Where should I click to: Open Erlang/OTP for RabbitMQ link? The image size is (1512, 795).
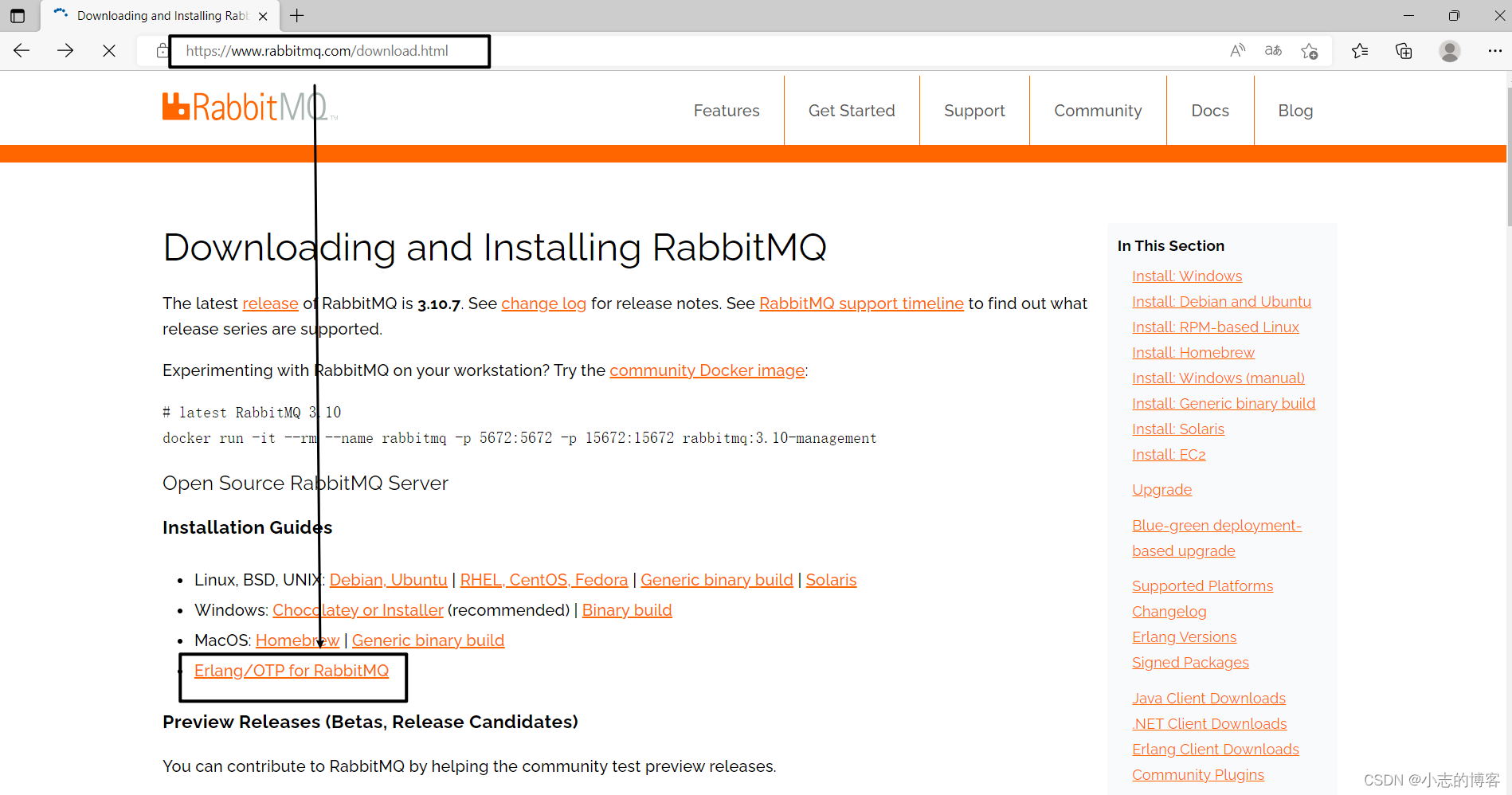pos(292,671)
